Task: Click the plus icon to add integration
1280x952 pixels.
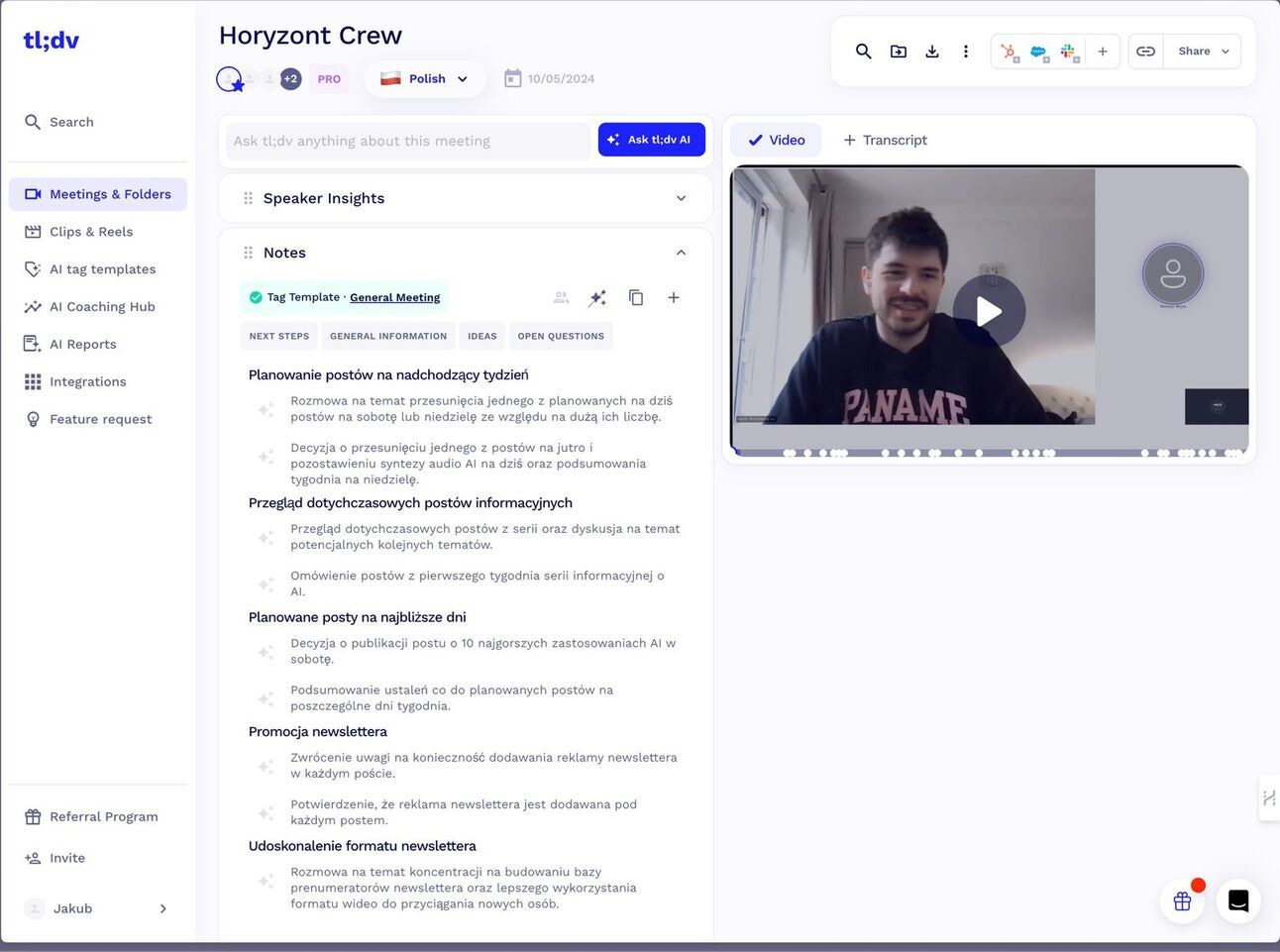Action: click(1103, 52)
